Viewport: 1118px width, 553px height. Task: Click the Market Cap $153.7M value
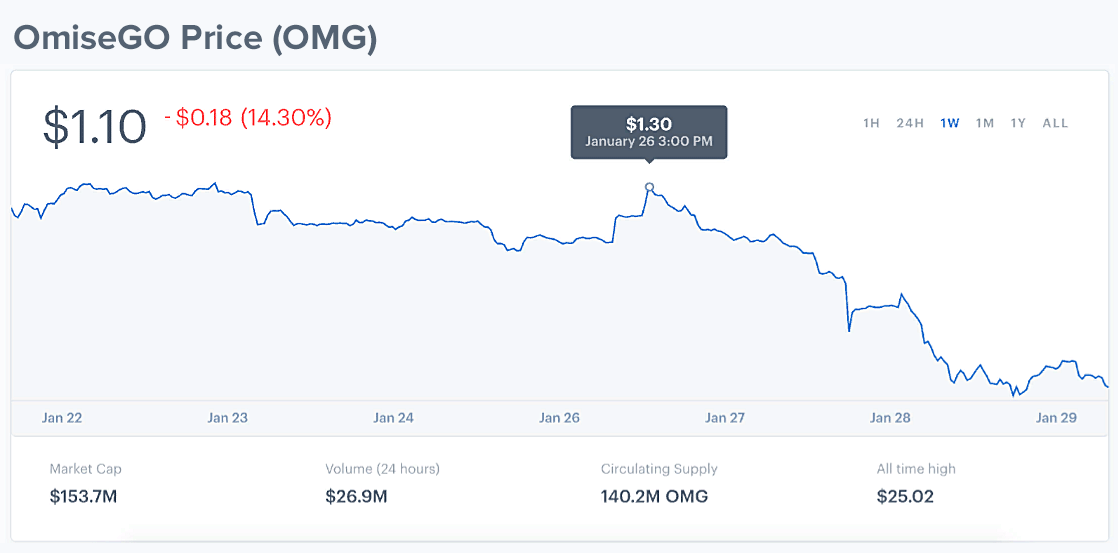(x=83, y=495)
